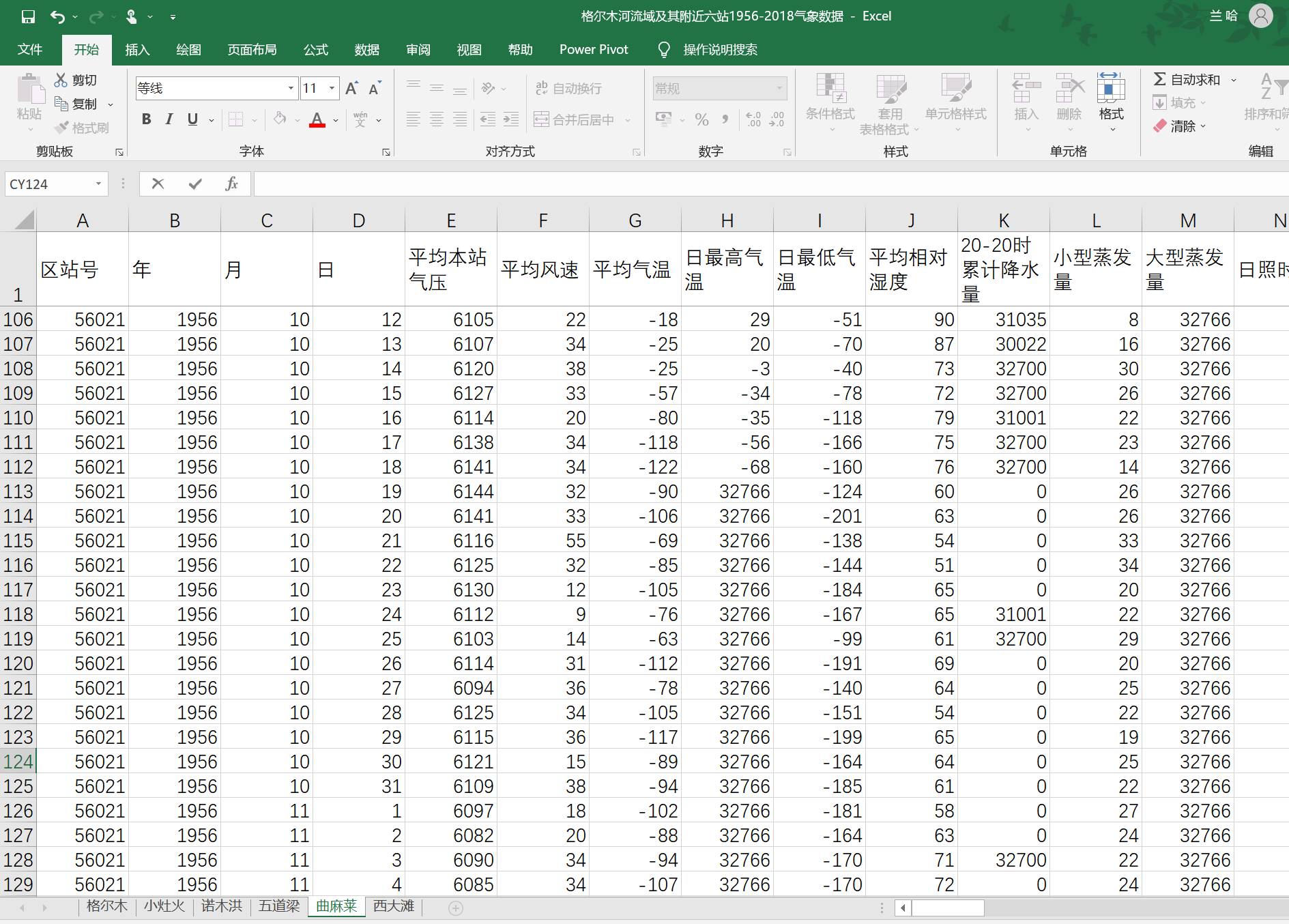1289x924 pixels.
Task: Expand the font size dropdown
Action: [332, 88]
